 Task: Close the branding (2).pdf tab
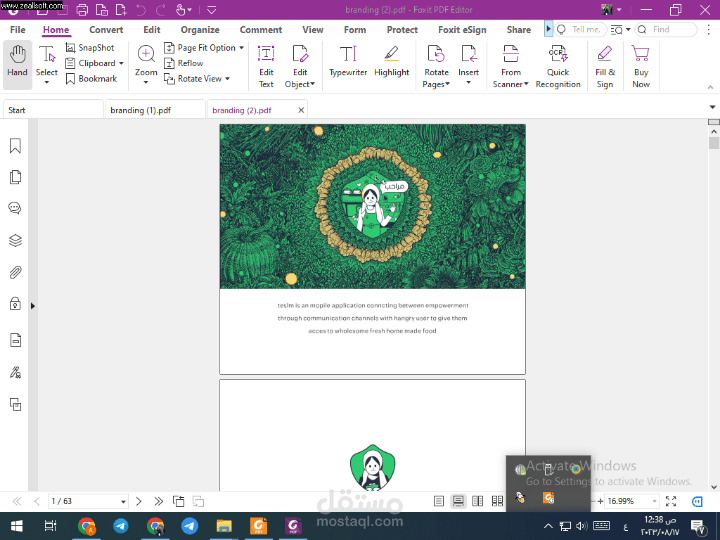tap(301, 110)
